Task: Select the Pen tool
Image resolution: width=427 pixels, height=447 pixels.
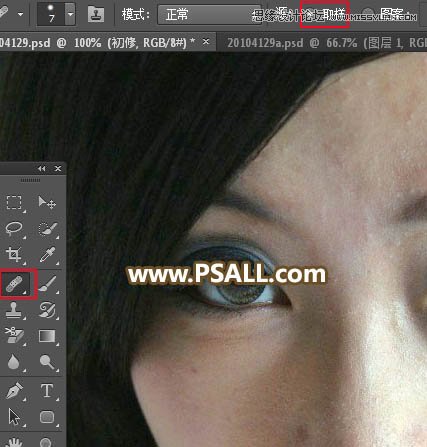Action: 14,391
